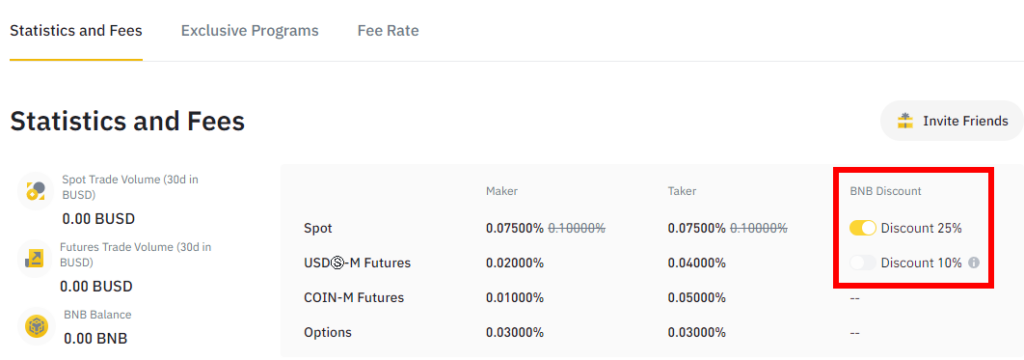The image size is (1024, 360).
Task: Click the gift icon on Invite Friends
Action: (x=905, y=121)
